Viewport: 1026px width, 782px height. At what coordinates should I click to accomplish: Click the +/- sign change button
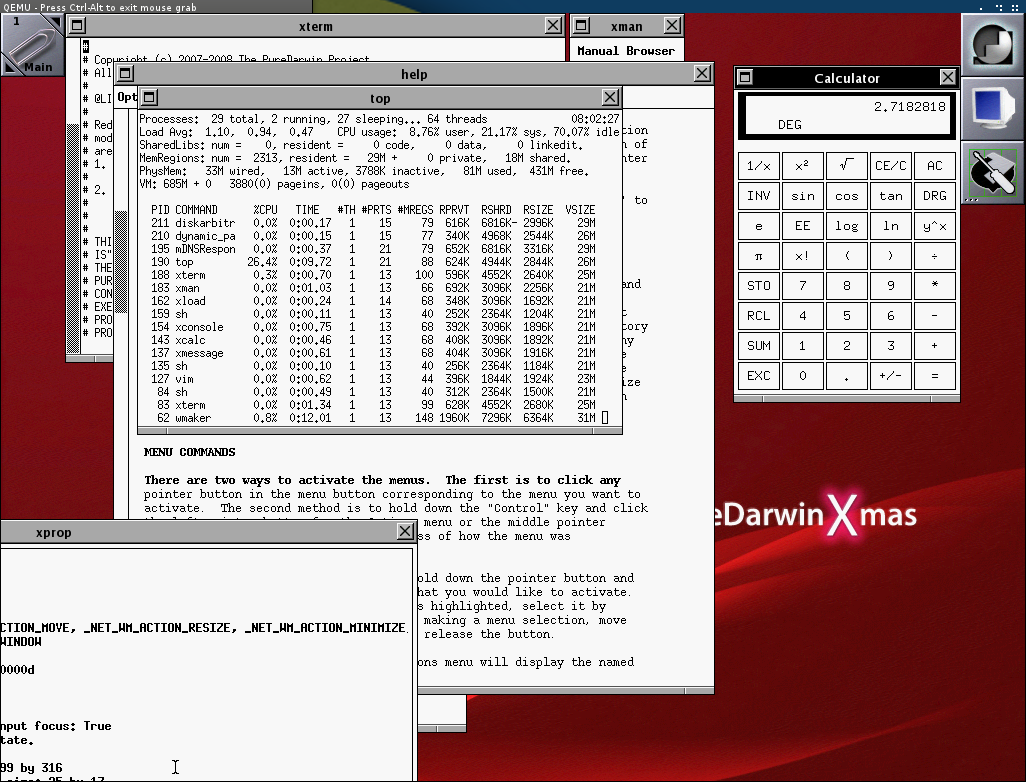[891, 376]
